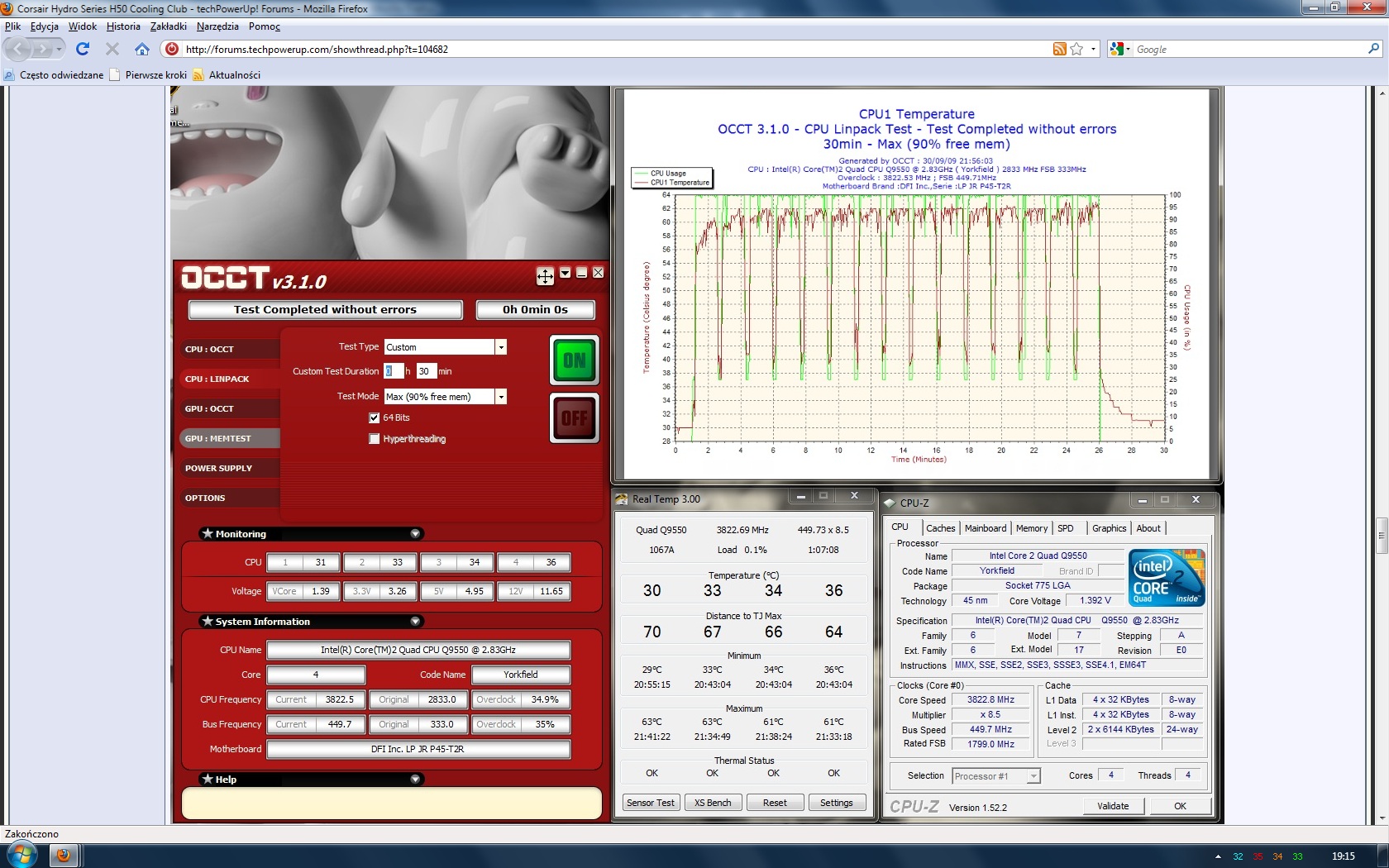Open the Test Mode dropdown
The image size is (1389, 868).
coord(501,398)
